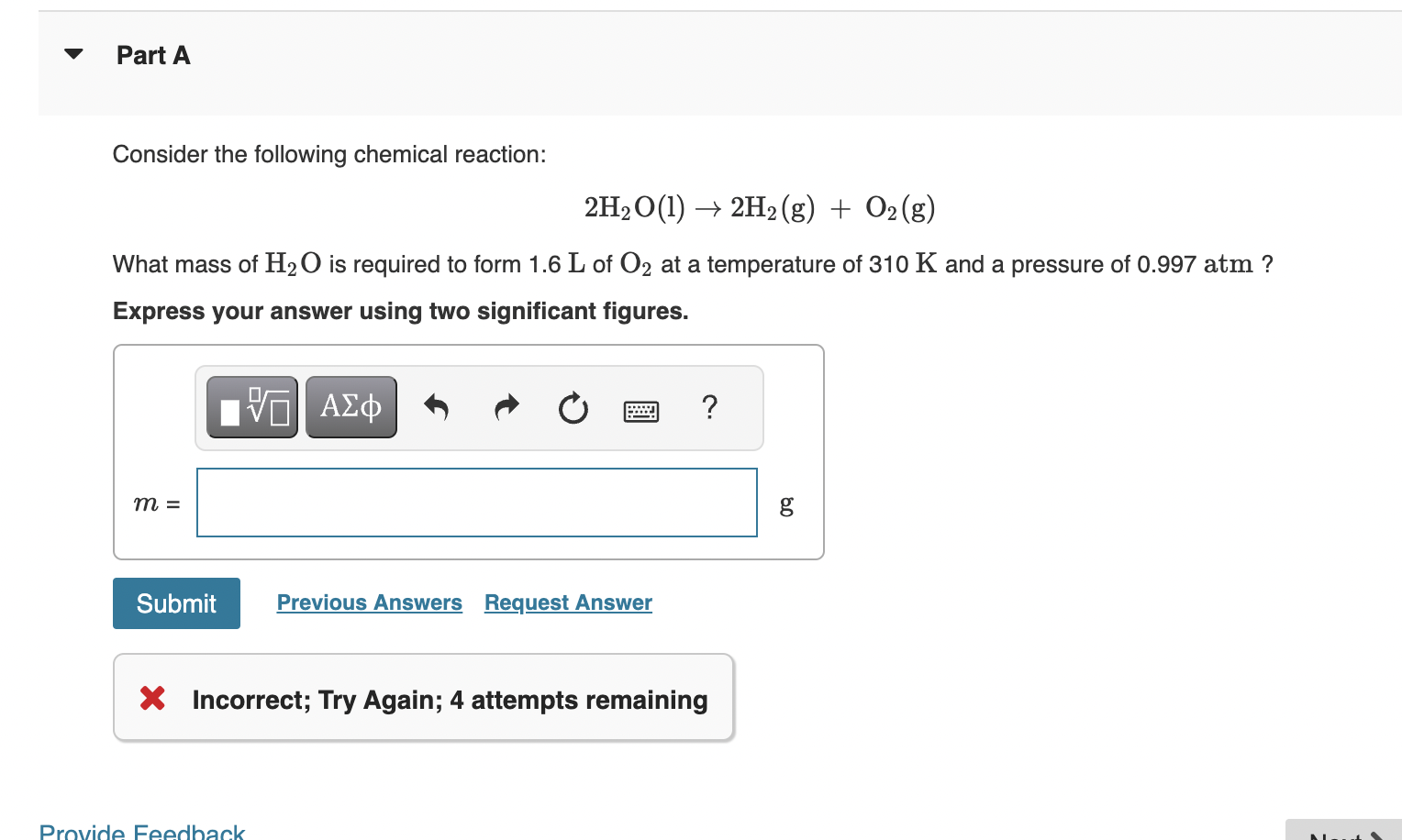Open the Greek symbols ΑΣφ palette
1402x840 pixels.
pos(350,406)
